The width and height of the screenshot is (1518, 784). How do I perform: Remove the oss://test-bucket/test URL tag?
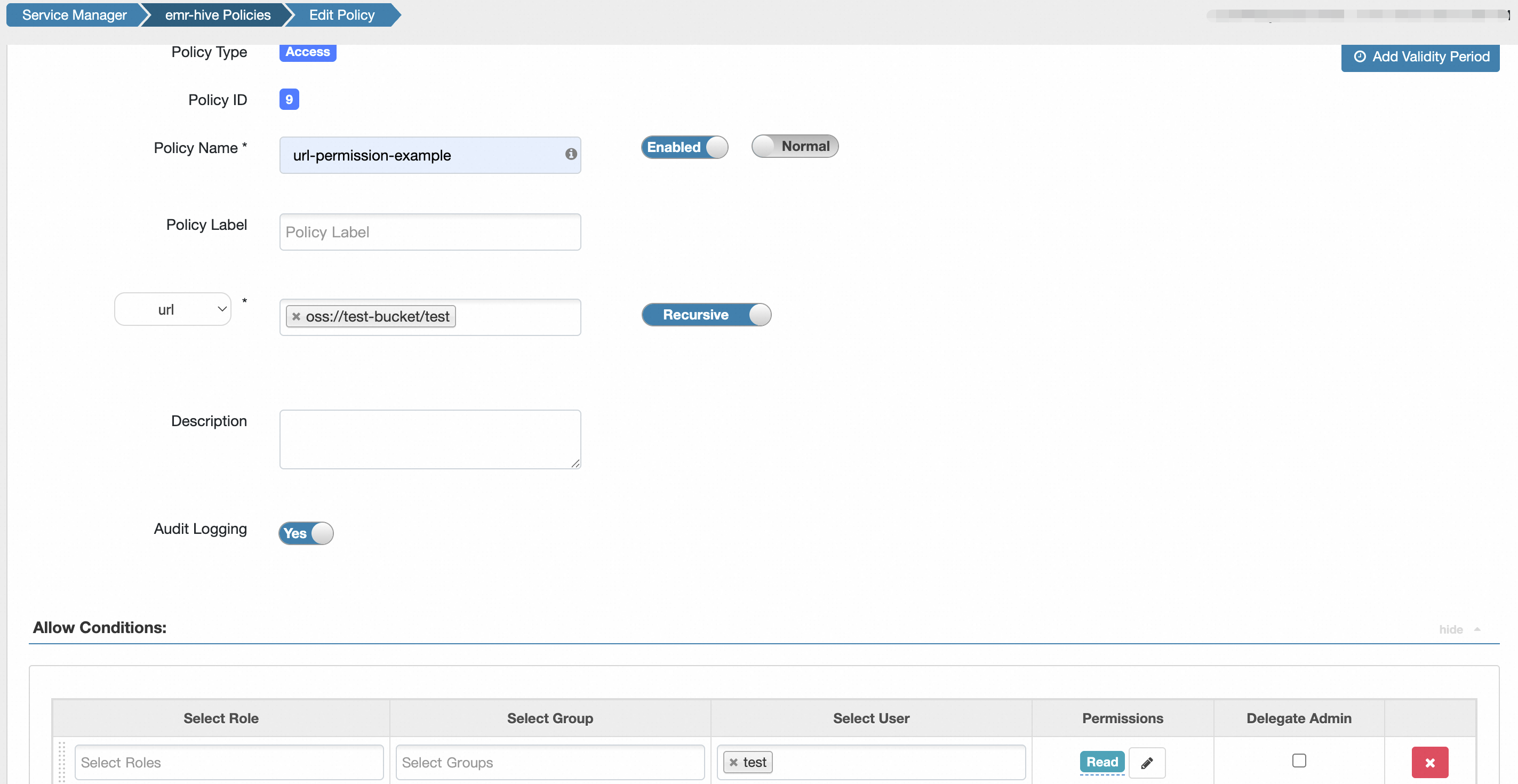(297, 316)
